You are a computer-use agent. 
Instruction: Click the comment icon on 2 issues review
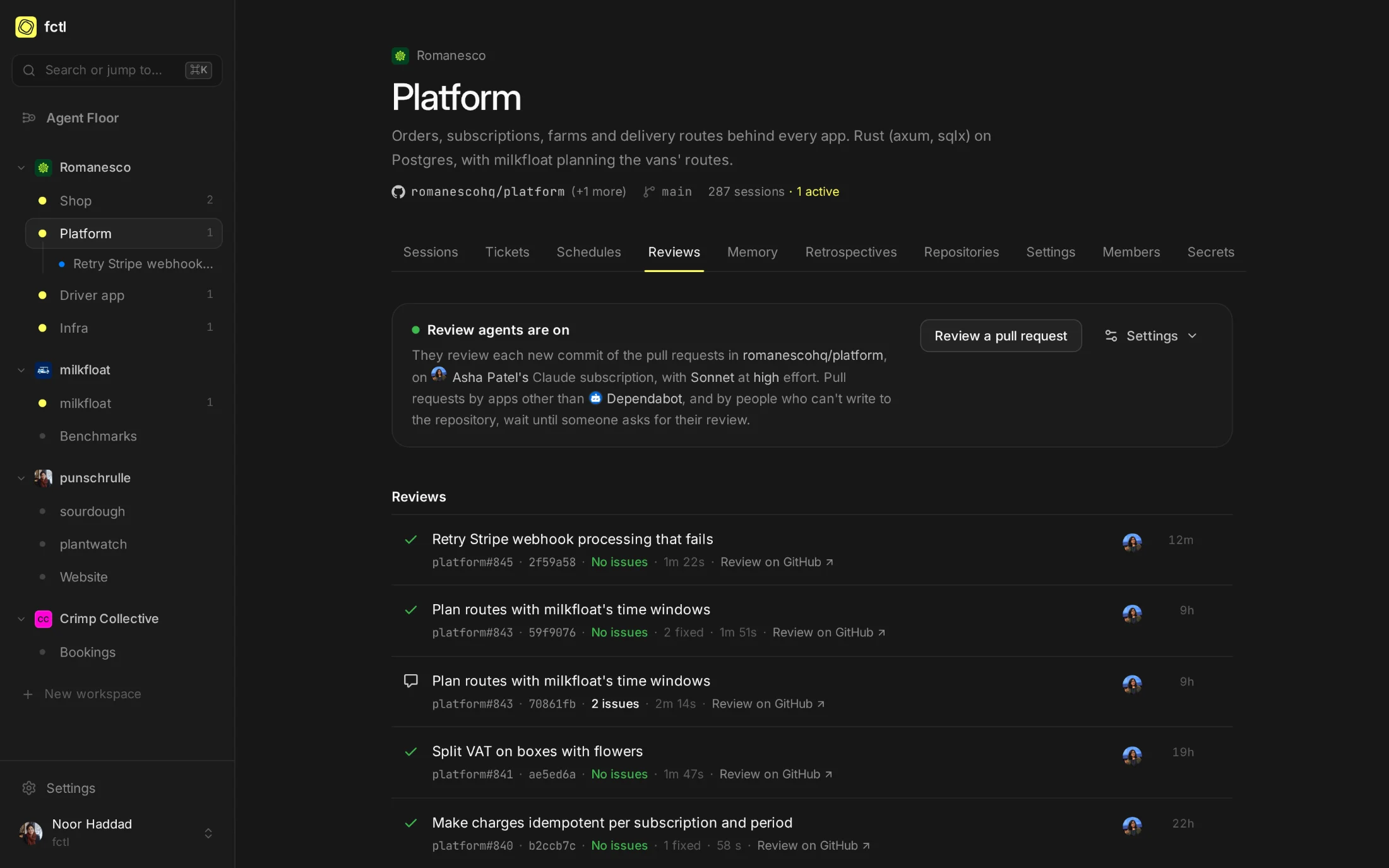pyautogui.click(x=411, y=681)
